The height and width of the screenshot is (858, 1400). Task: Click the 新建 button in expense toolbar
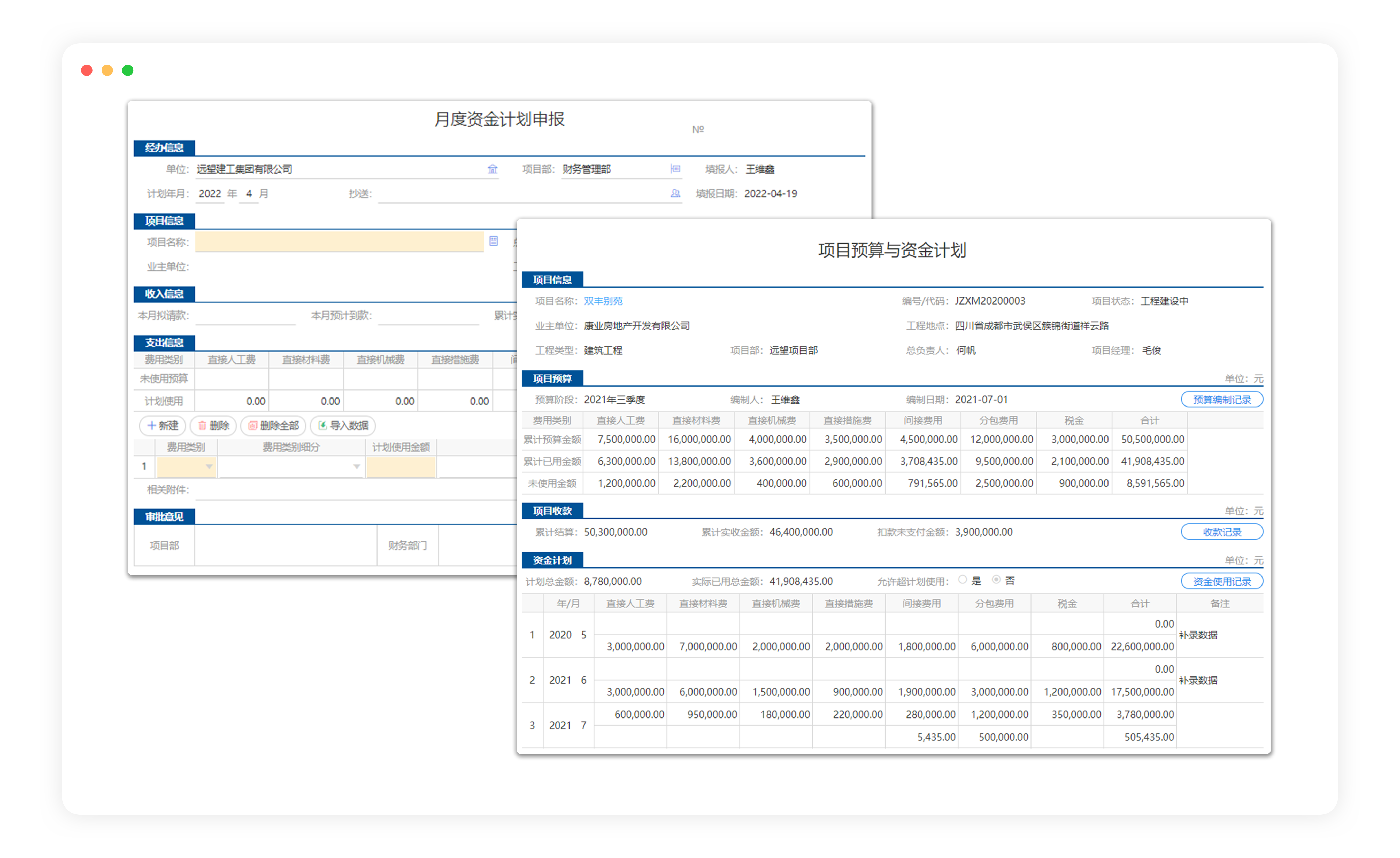point(163,425)
